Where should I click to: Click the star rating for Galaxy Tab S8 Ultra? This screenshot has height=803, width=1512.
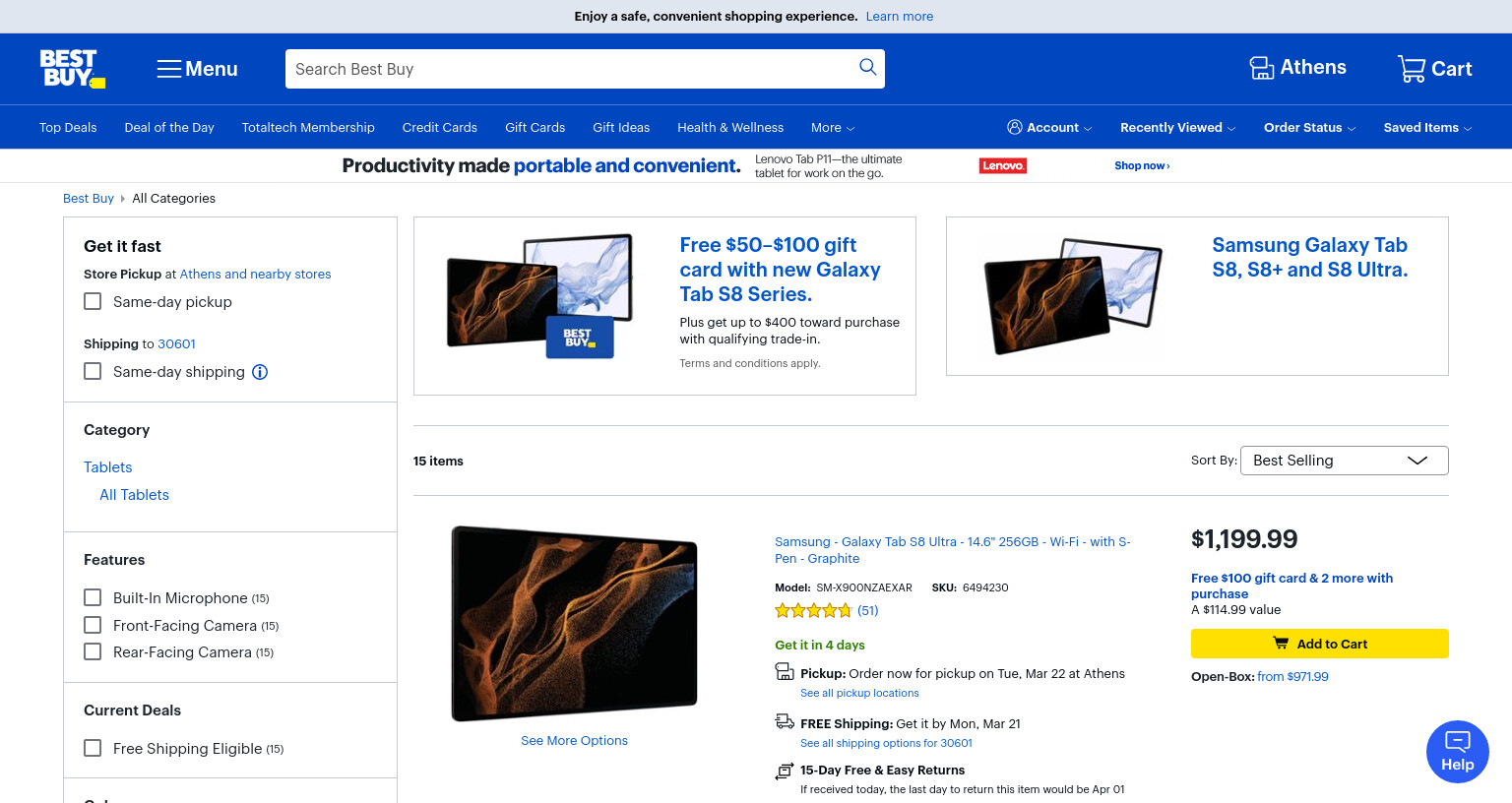(813, 610)
